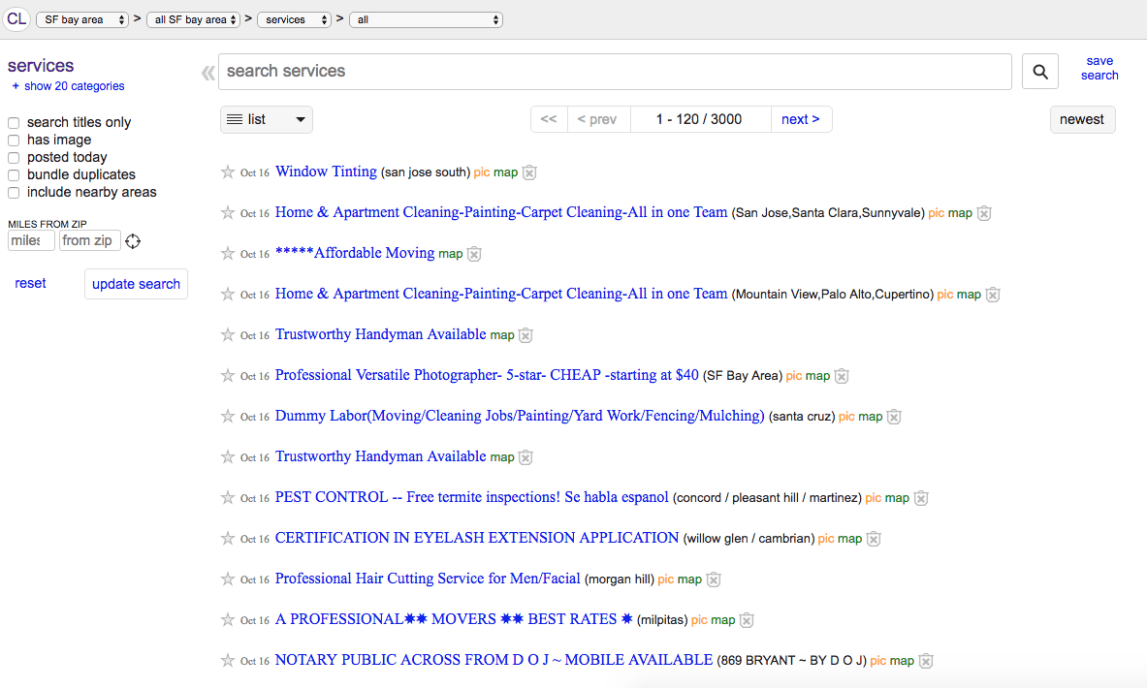
Task: Open the Window Tinting listing
Action: pos(326,171)
